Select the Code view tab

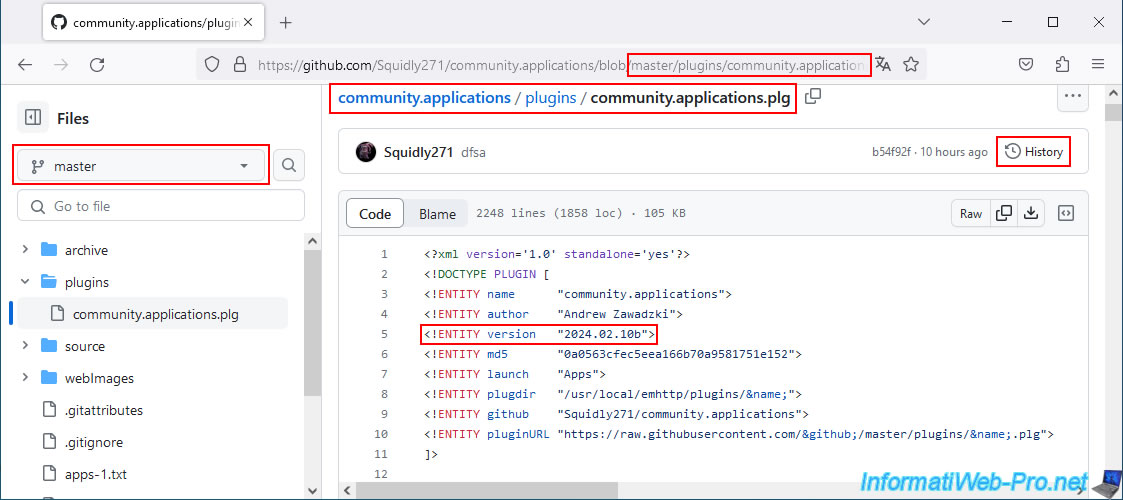point(375,213)
